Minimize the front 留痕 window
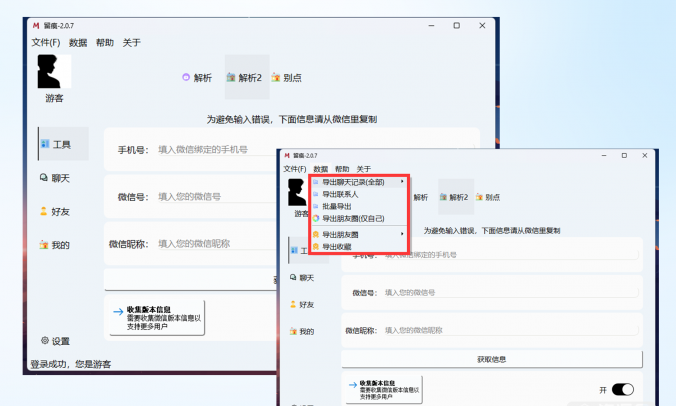This screenshot has width=676, height=406. pos(604,155)
